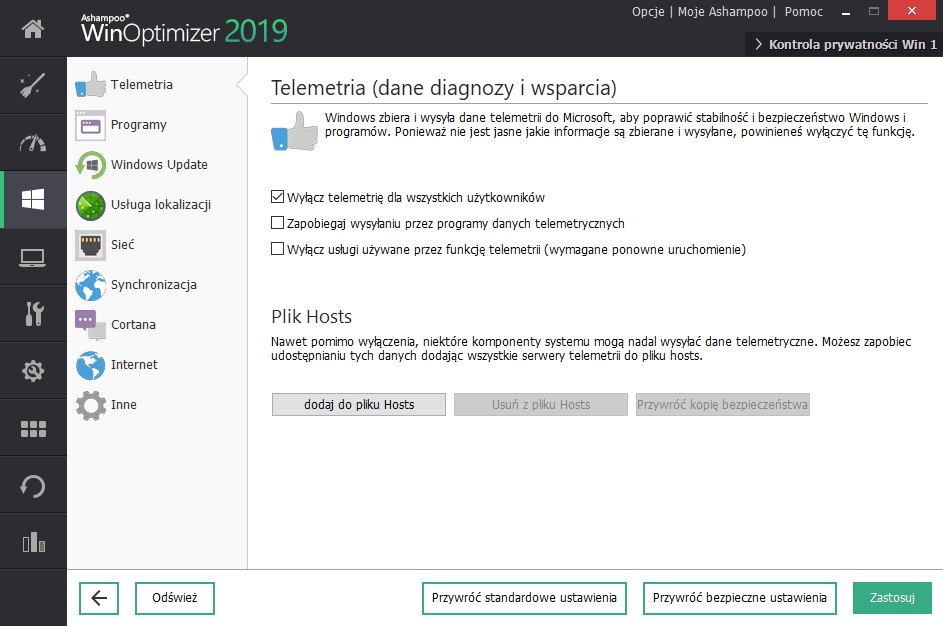Click the WinOptimizer 2019 logo

click(x=184, y=29)
